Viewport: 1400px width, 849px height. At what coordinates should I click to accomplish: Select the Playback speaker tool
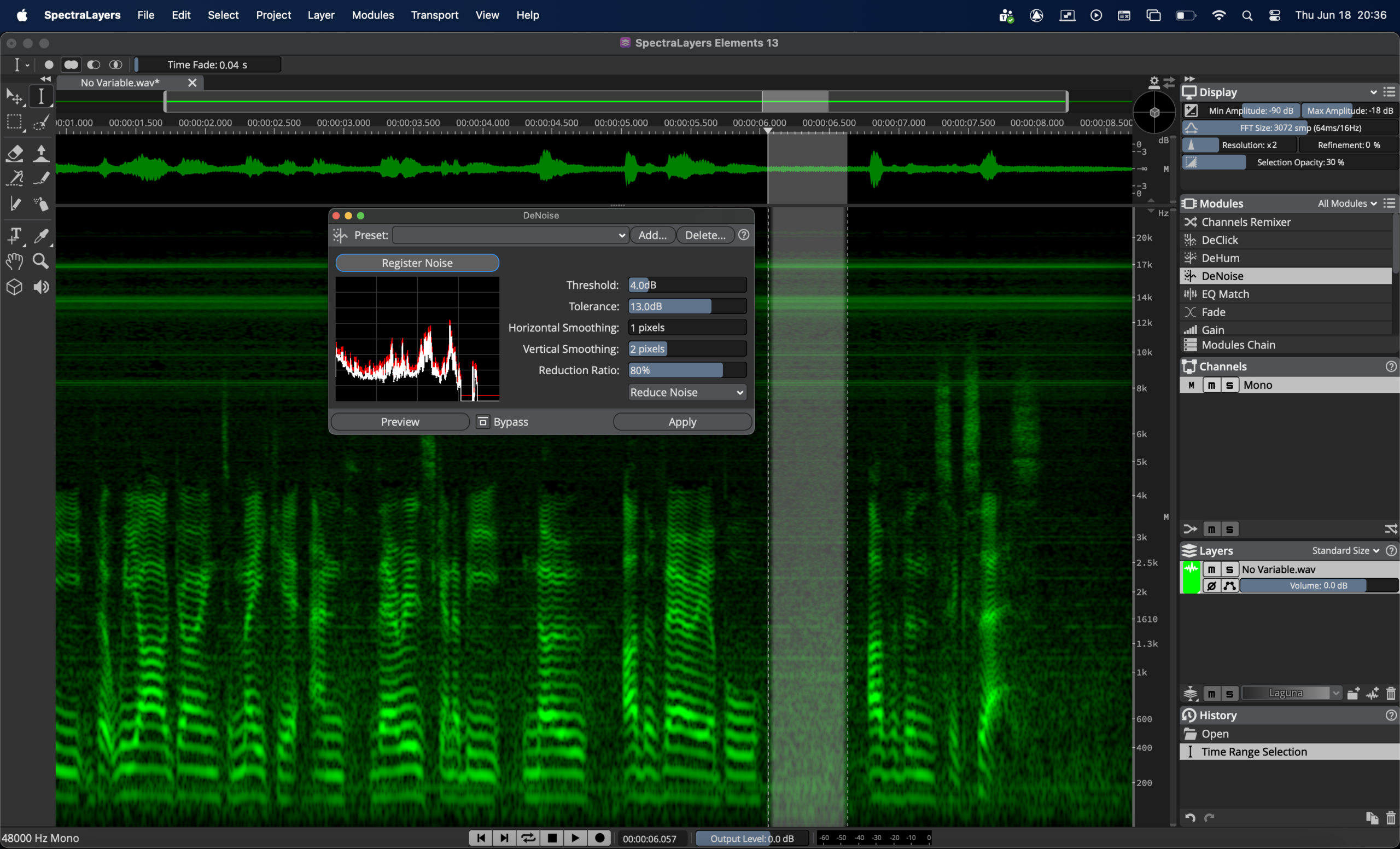(41, 287)
